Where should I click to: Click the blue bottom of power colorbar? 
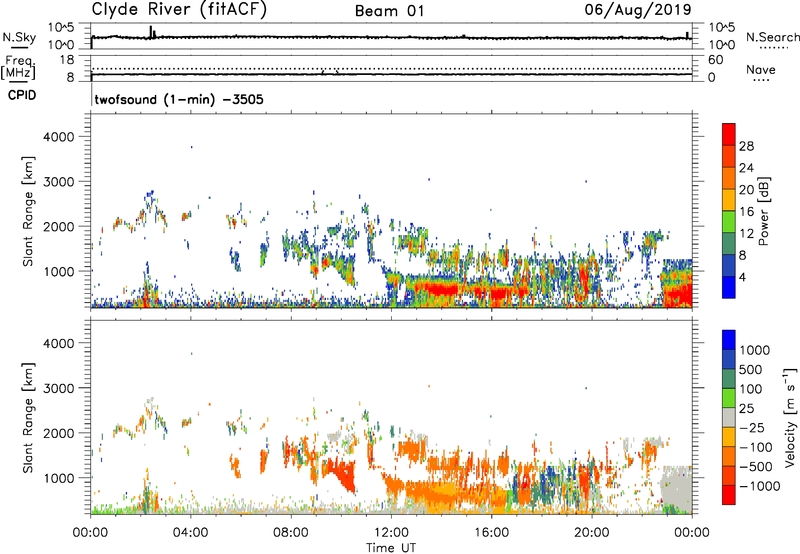(729, 288)
